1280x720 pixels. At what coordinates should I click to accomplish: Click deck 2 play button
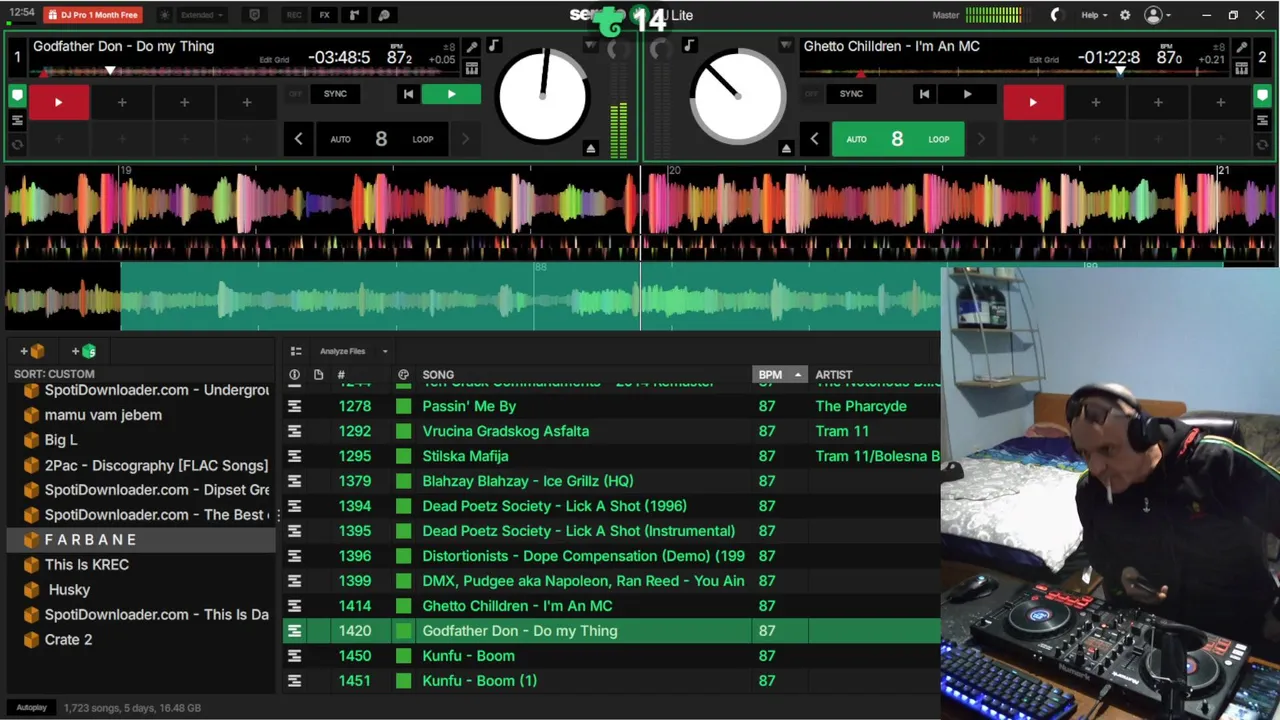tap(967, 94)
